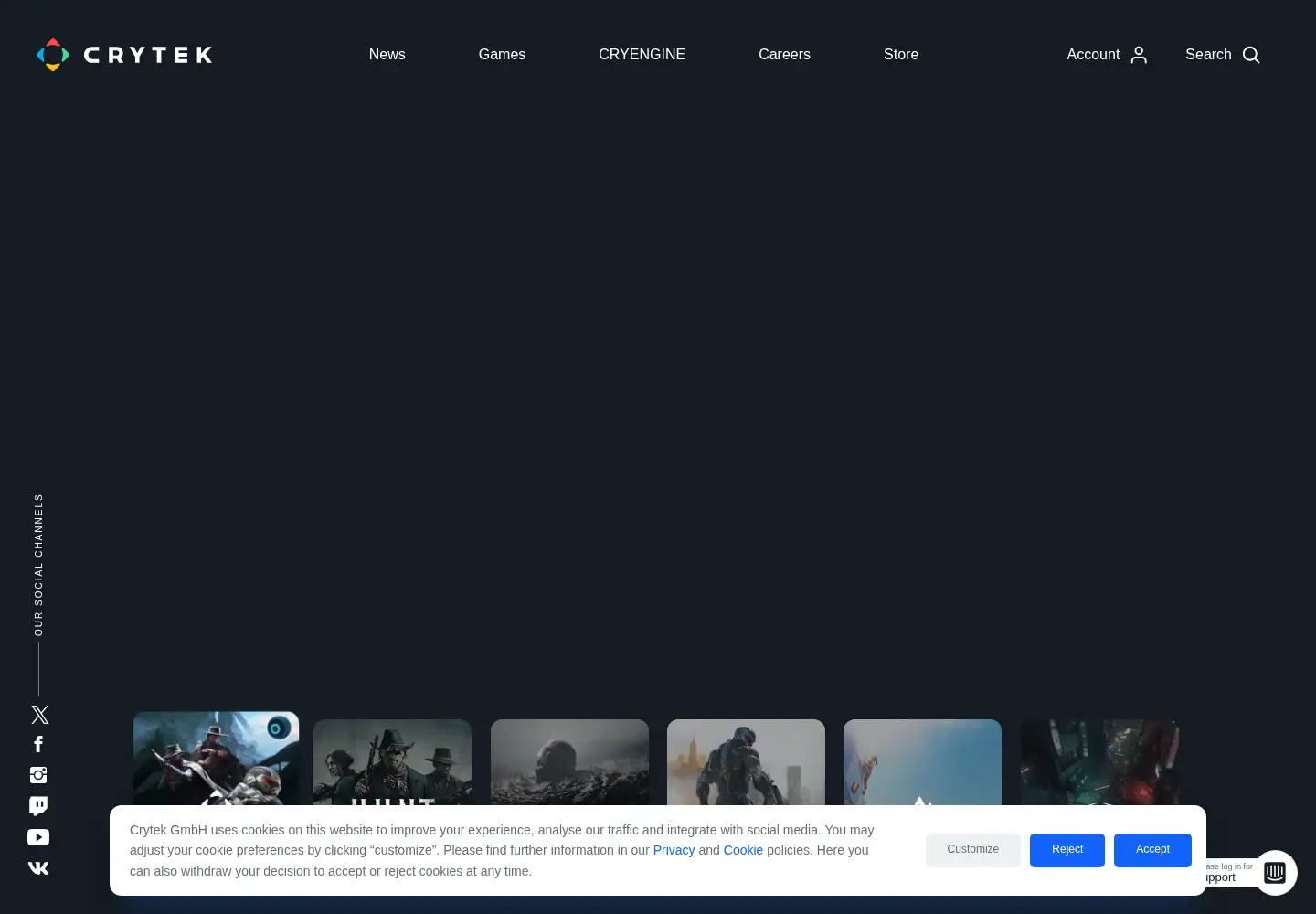Image resolution: width=1316 pixels, height=914 pixels.
Task: Open the Careers navigation link
Action: pyautogui.click(x=784, y=55)
